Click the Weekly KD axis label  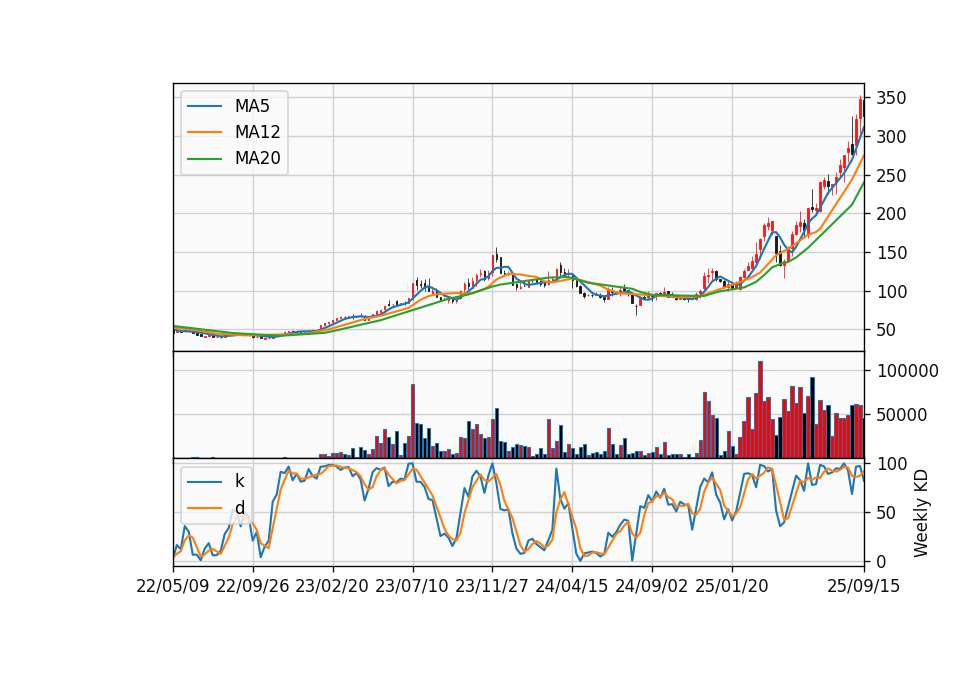(921, 513)
